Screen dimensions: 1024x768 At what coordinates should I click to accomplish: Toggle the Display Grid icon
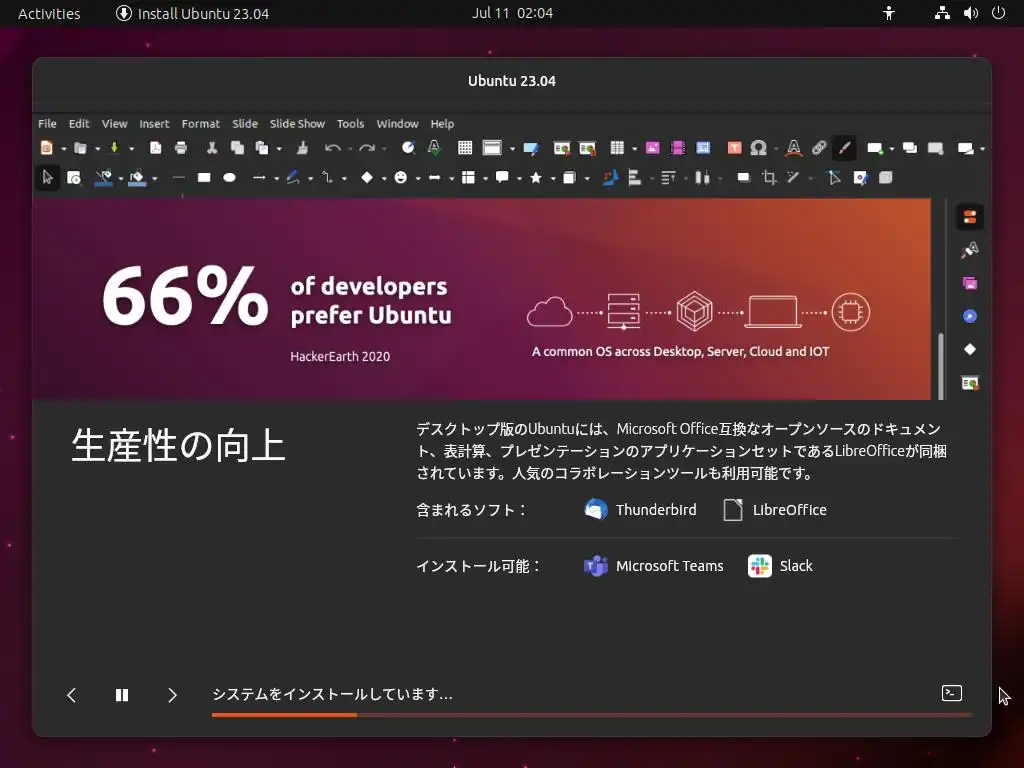click(x=465, y=148)
